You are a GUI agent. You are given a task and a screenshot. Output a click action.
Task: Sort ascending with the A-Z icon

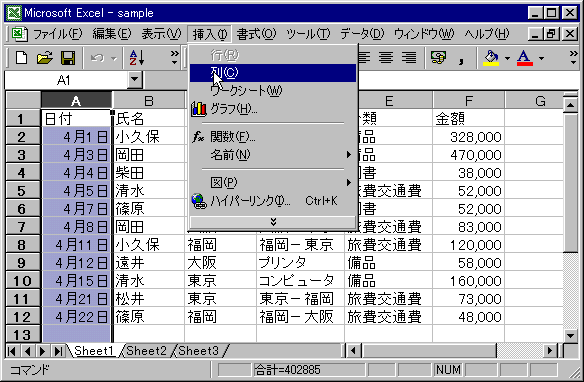point(136,58)
